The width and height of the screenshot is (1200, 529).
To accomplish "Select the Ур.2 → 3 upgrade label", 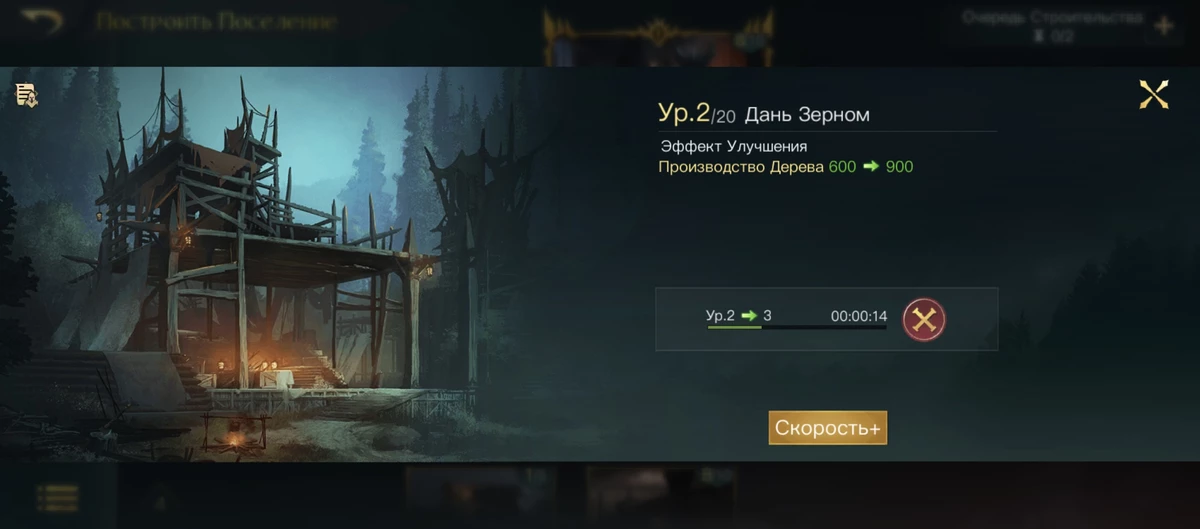I will (738, 316).
